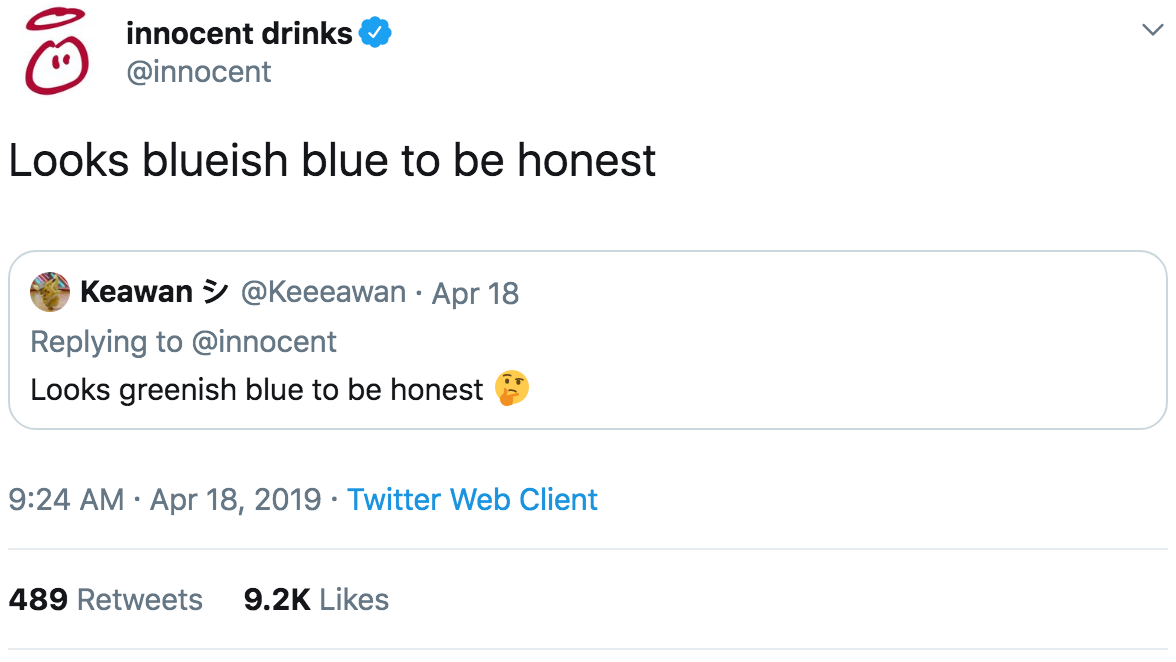1176x662 pixels.
Task: Click the @innocent handle under the account name
Action: pyautogui.click(x=198, y=72)
